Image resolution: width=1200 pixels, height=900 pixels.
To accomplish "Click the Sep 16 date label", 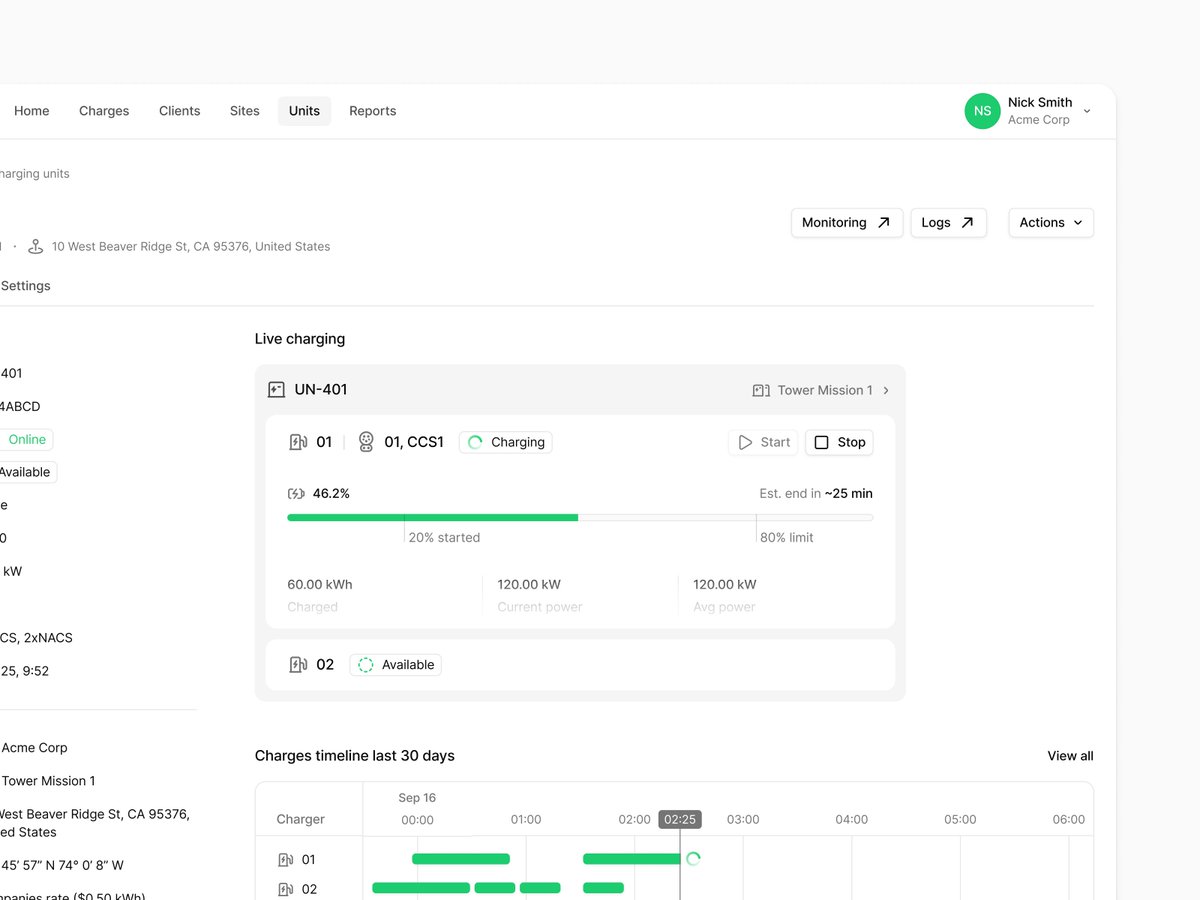I will pyautogui.click(x=417, y=798).
